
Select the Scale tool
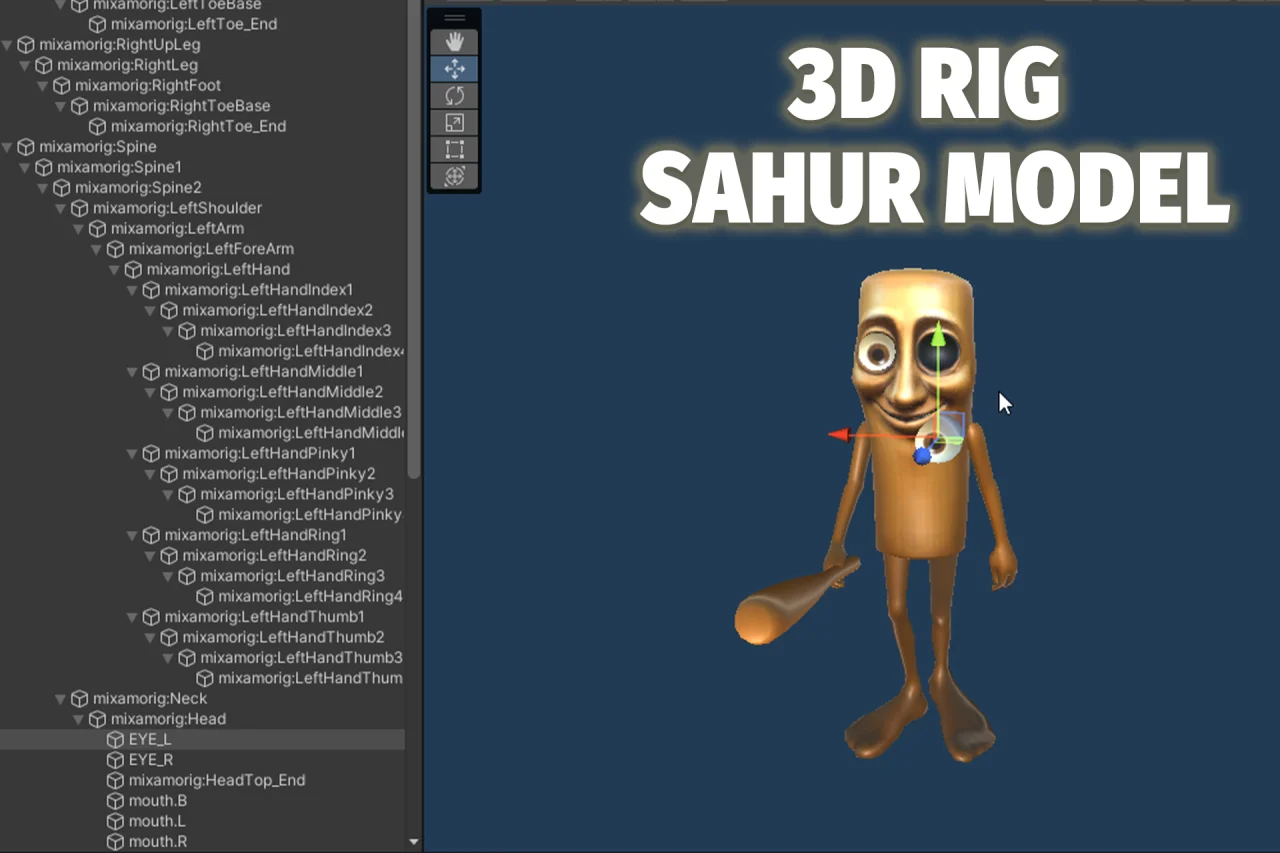454,123
